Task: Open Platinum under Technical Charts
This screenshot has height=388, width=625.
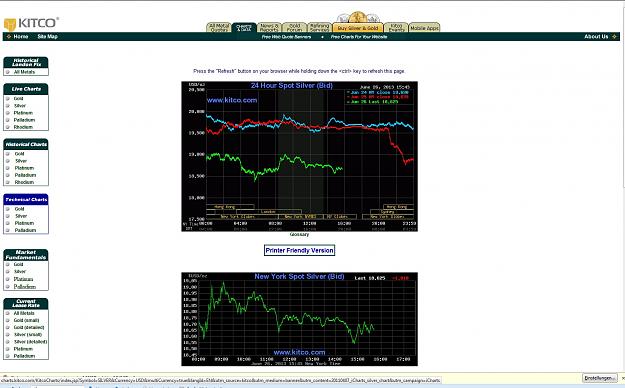Action: (x=24, y=223)
